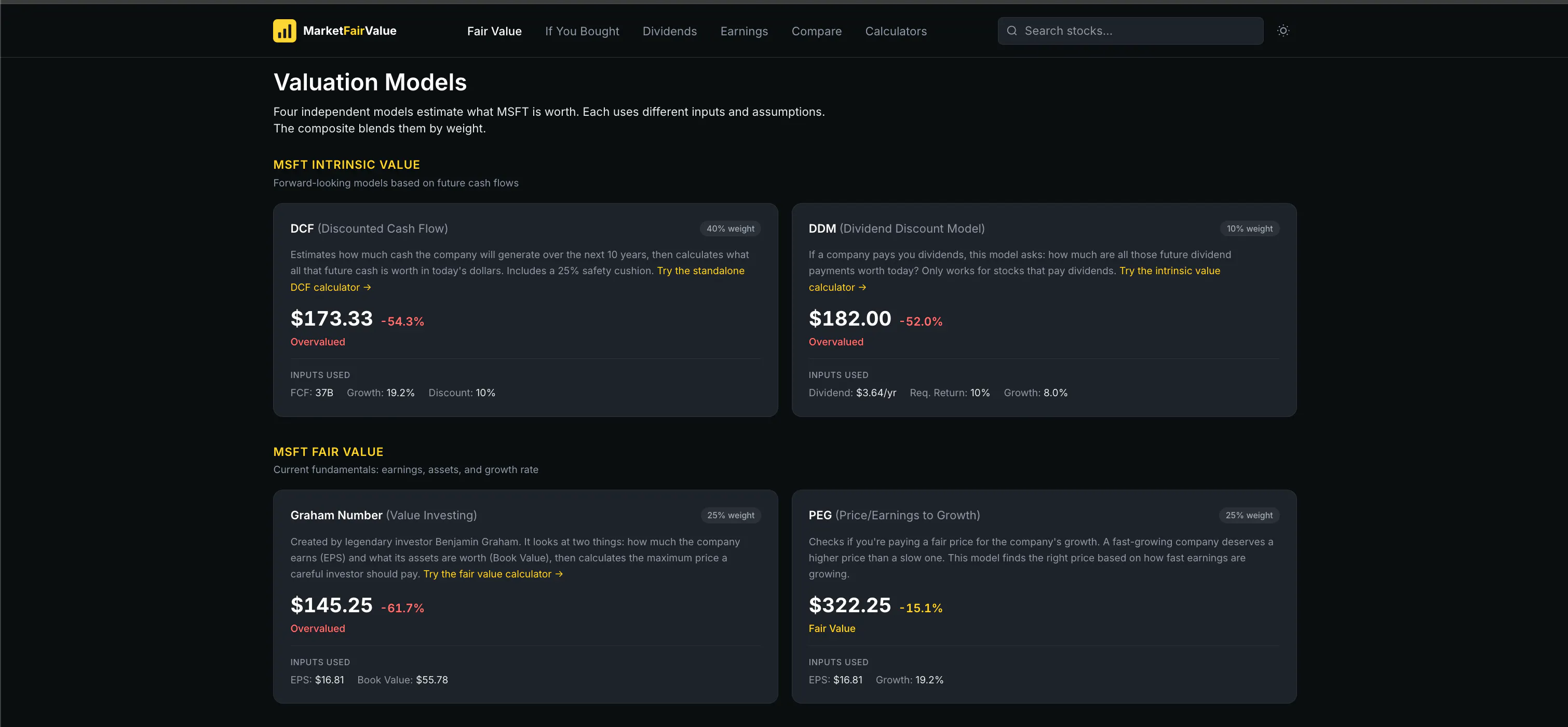Click the Valuation Models page heading
The width and height of the screenshot is (1568, 727).
pos(370,82)
